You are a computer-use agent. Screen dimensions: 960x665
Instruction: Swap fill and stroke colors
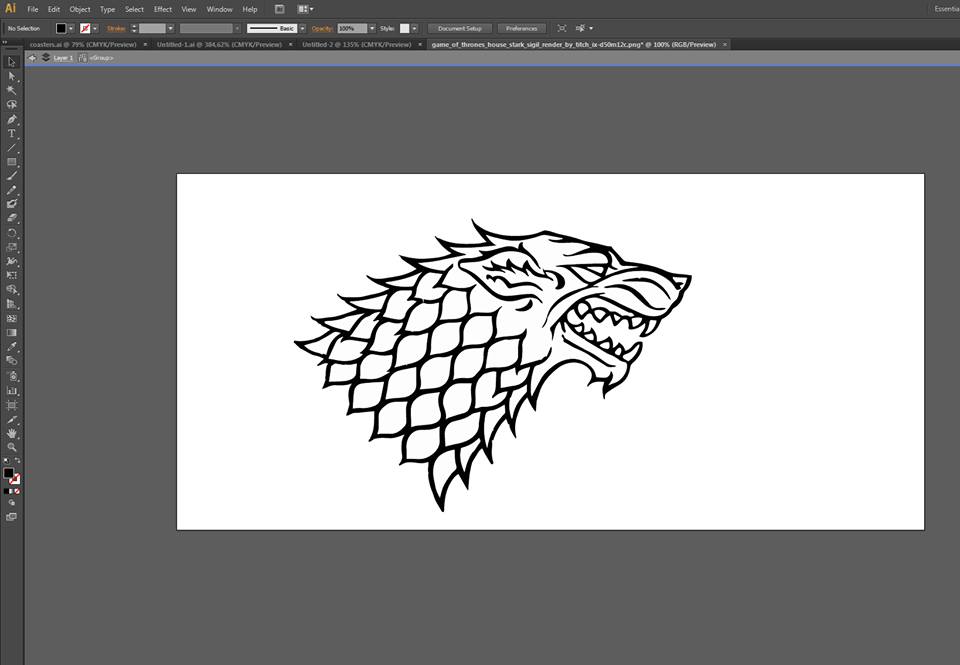coord(17,460)
